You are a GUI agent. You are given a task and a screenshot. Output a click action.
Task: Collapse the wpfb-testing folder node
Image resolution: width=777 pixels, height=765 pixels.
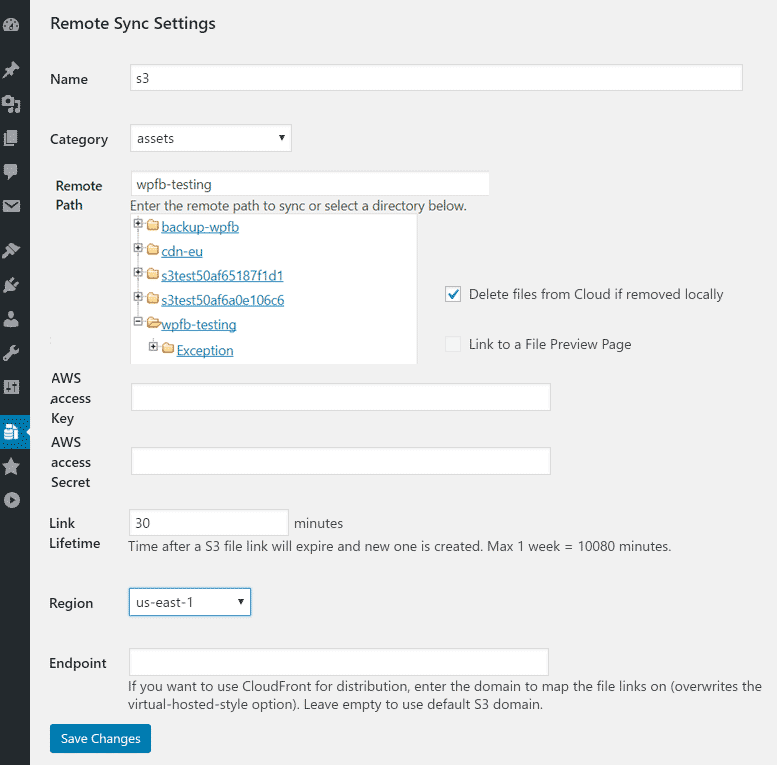pos(138,322)
